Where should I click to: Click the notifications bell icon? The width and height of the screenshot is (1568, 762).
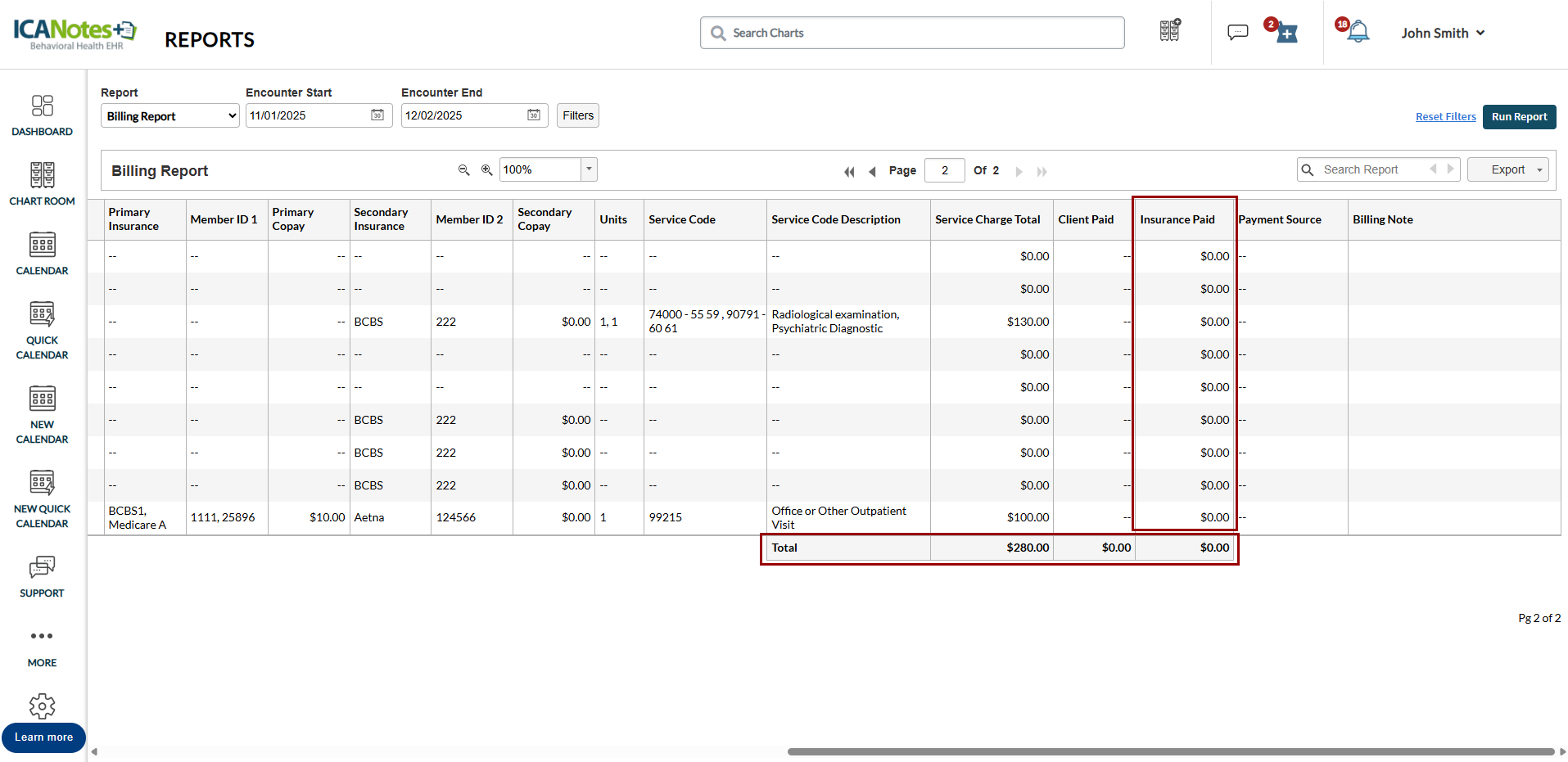1358,33
